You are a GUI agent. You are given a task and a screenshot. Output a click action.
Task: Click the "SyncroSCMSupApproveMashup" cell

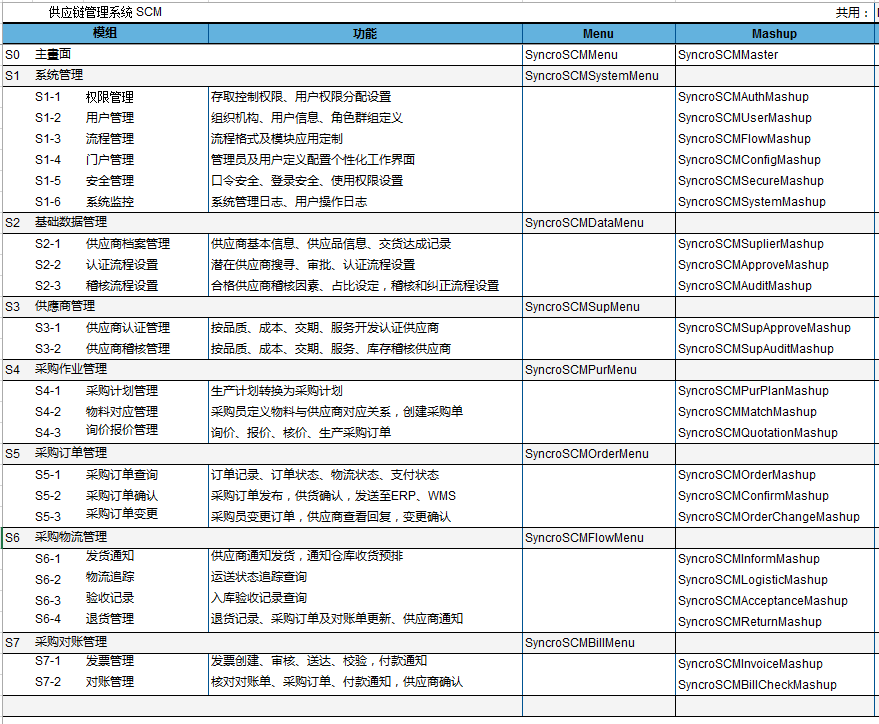click(x=764, y=328)
